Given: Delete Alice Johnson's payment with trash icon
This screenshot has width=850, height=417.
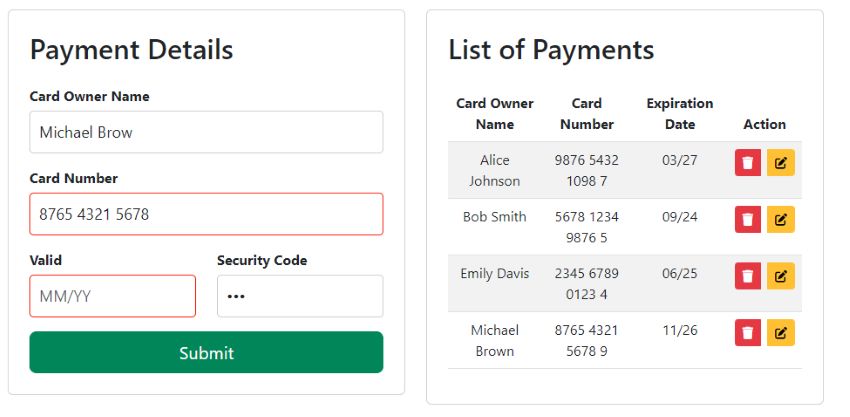Looking at the screenshot, I should [748, 163].
